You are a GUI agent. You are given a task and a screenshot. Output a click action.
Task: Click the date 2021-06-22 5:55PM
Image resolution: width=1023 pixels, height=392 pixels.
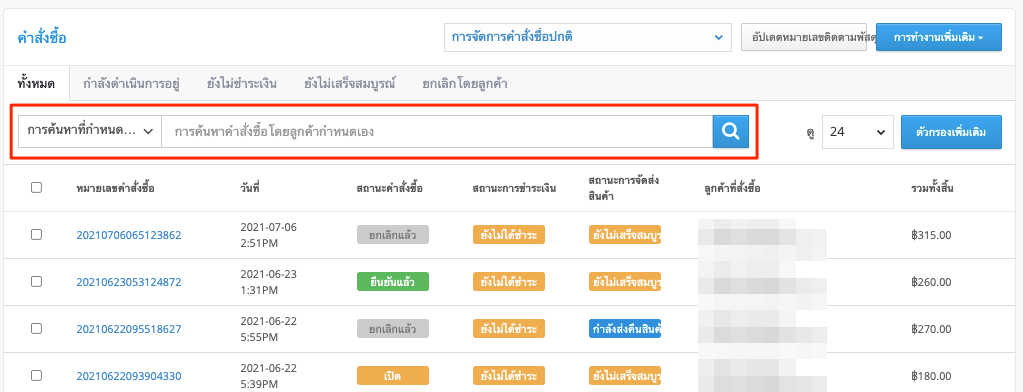click(269, 329)
